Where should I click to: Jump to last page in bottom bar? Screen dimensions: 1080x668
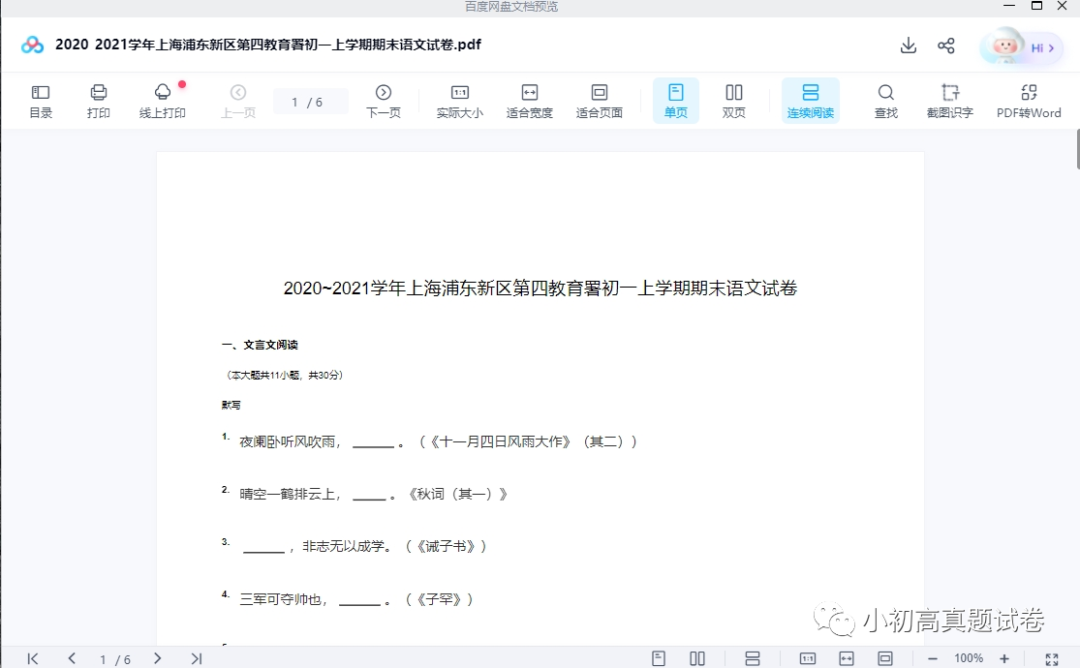(x=196, y=658)
